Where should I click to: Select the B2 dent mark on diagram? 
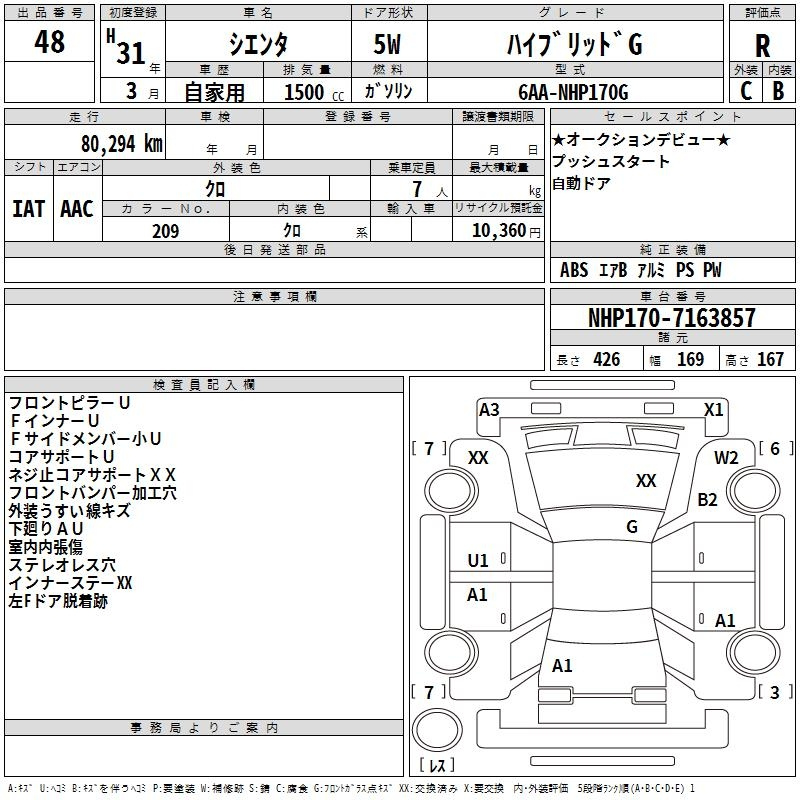click(708, 499)
